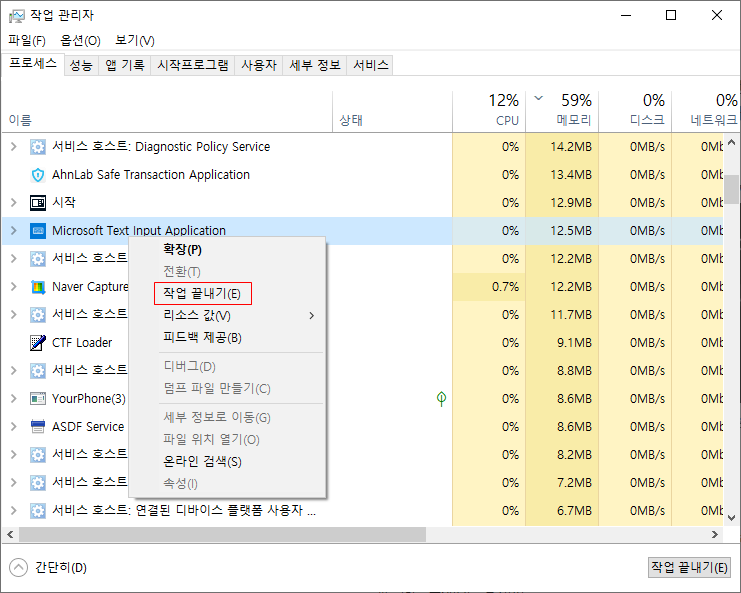This screenshot has height=593, width=741.
Task: Click the AhnLab Safe Transaction Application name
Action: tap(151, 175)
